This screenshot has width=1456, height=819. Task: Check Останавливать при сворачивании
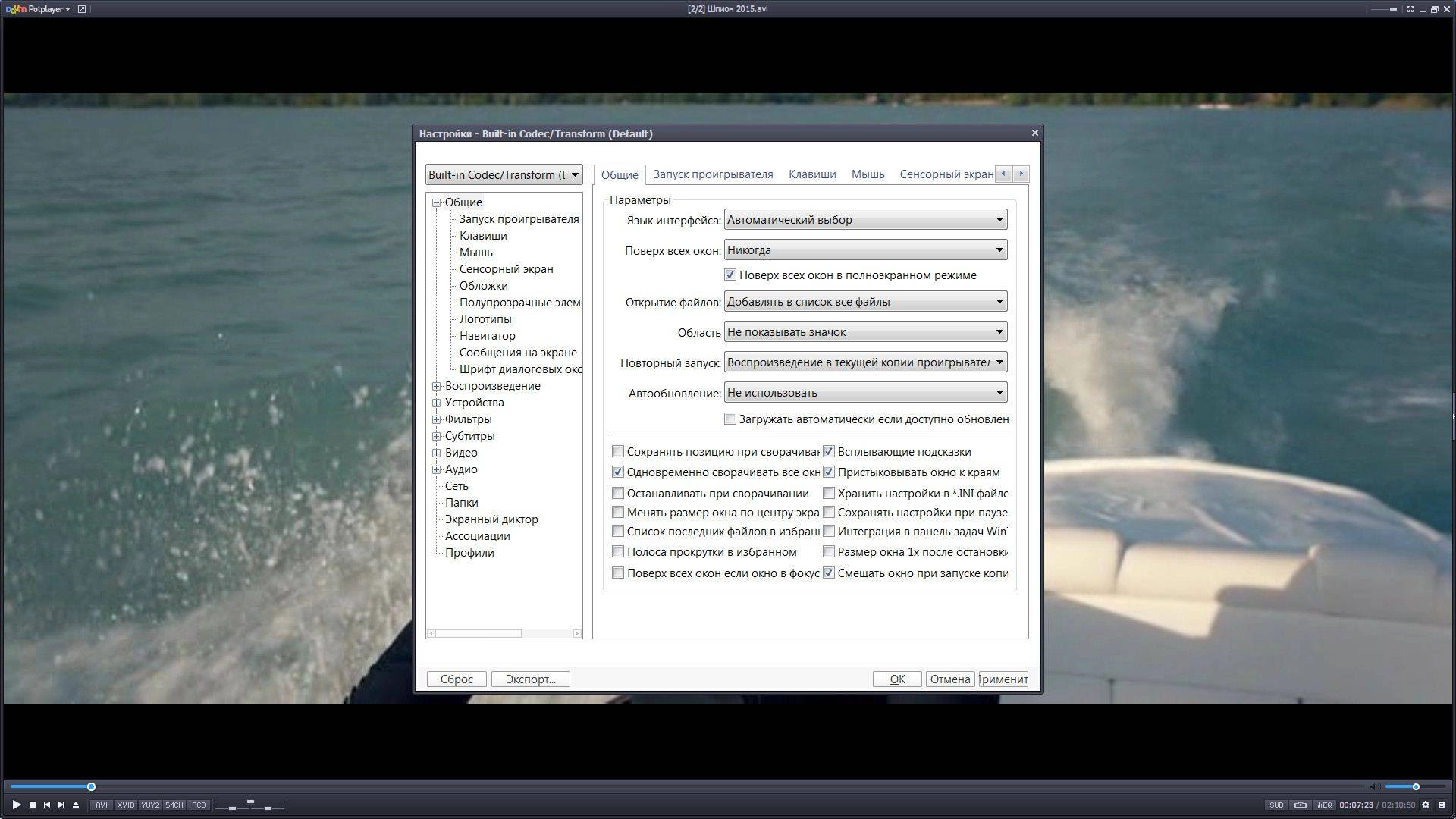(618, 494)
